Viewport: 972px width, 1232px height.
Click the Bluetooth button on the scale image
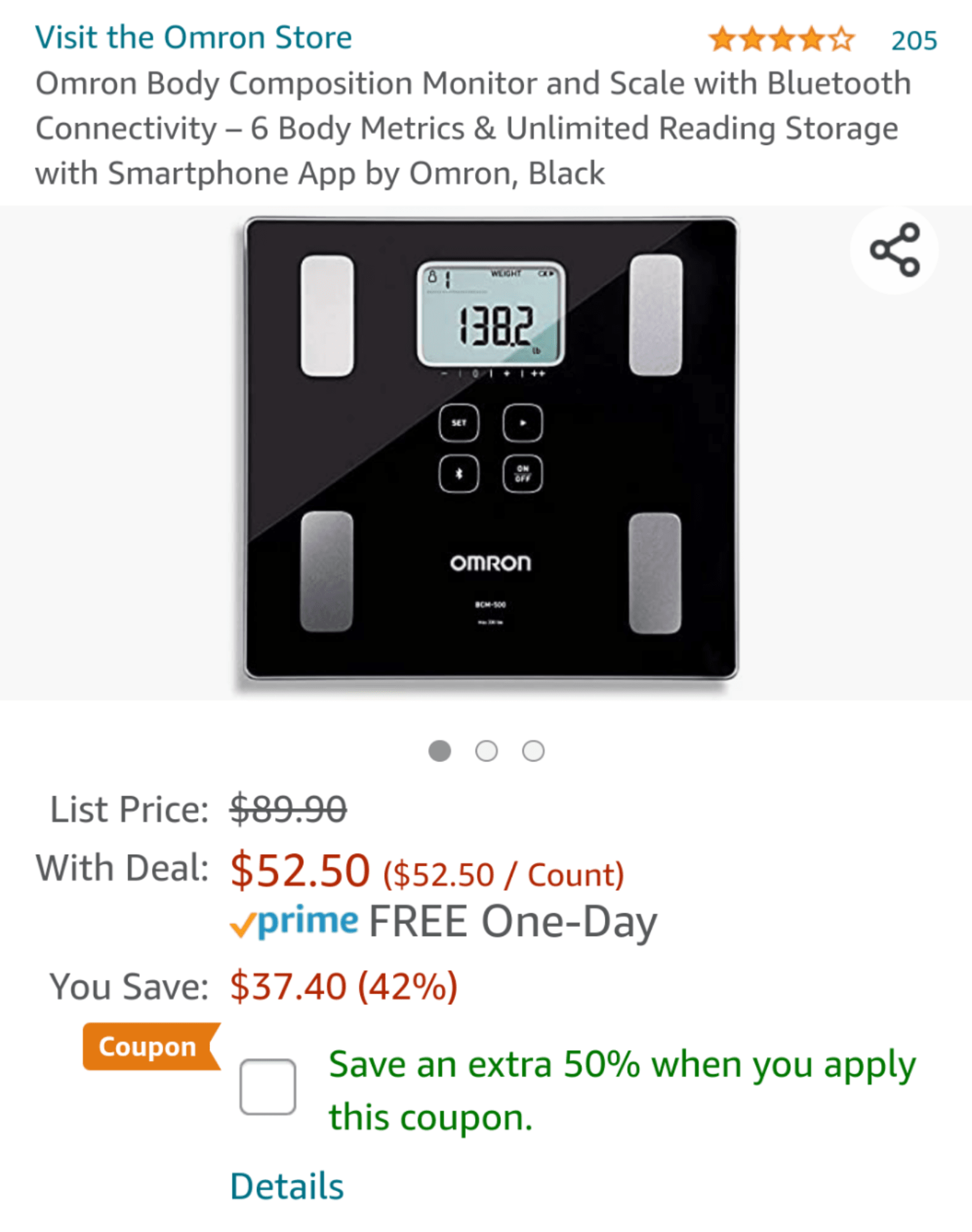coord(459,474)
